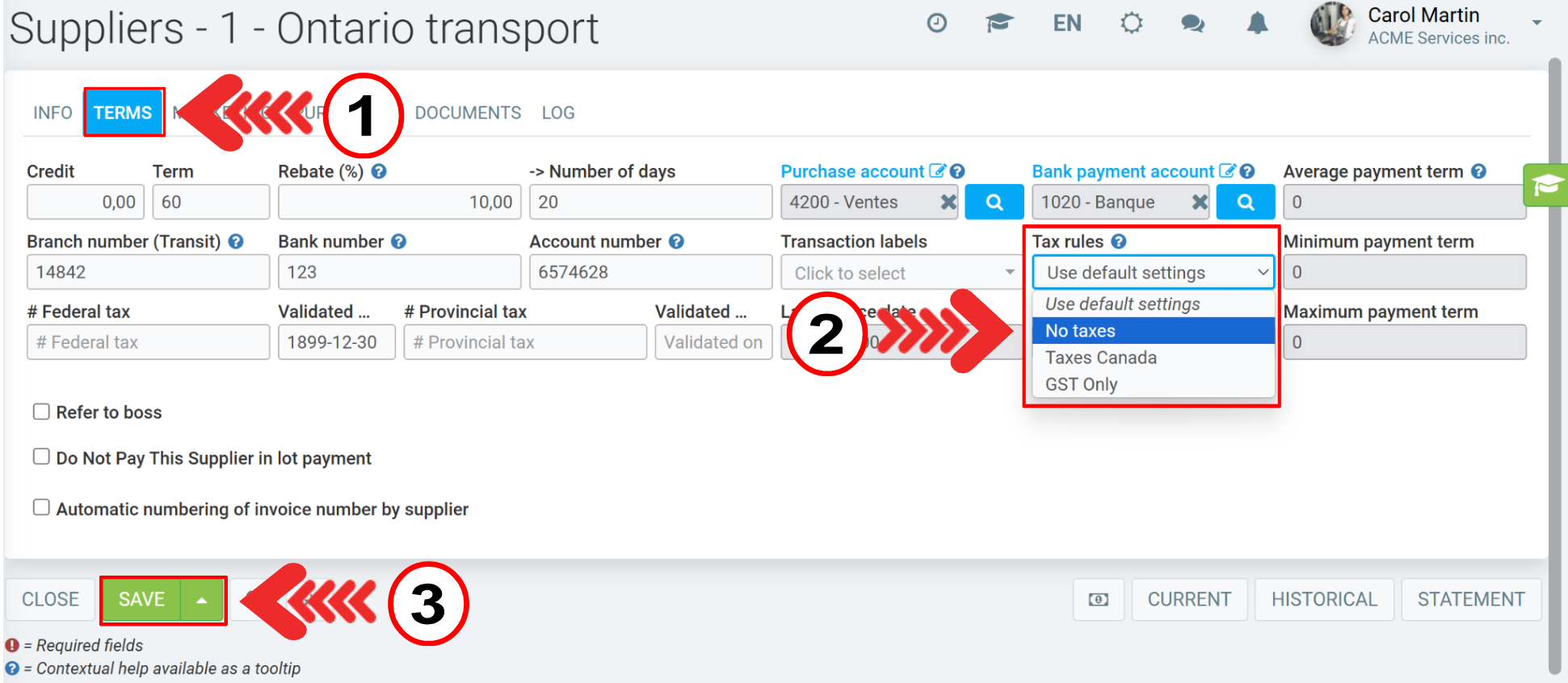Switch to the INFO tab
The image size is (1568, 683).
coord(53,113)
